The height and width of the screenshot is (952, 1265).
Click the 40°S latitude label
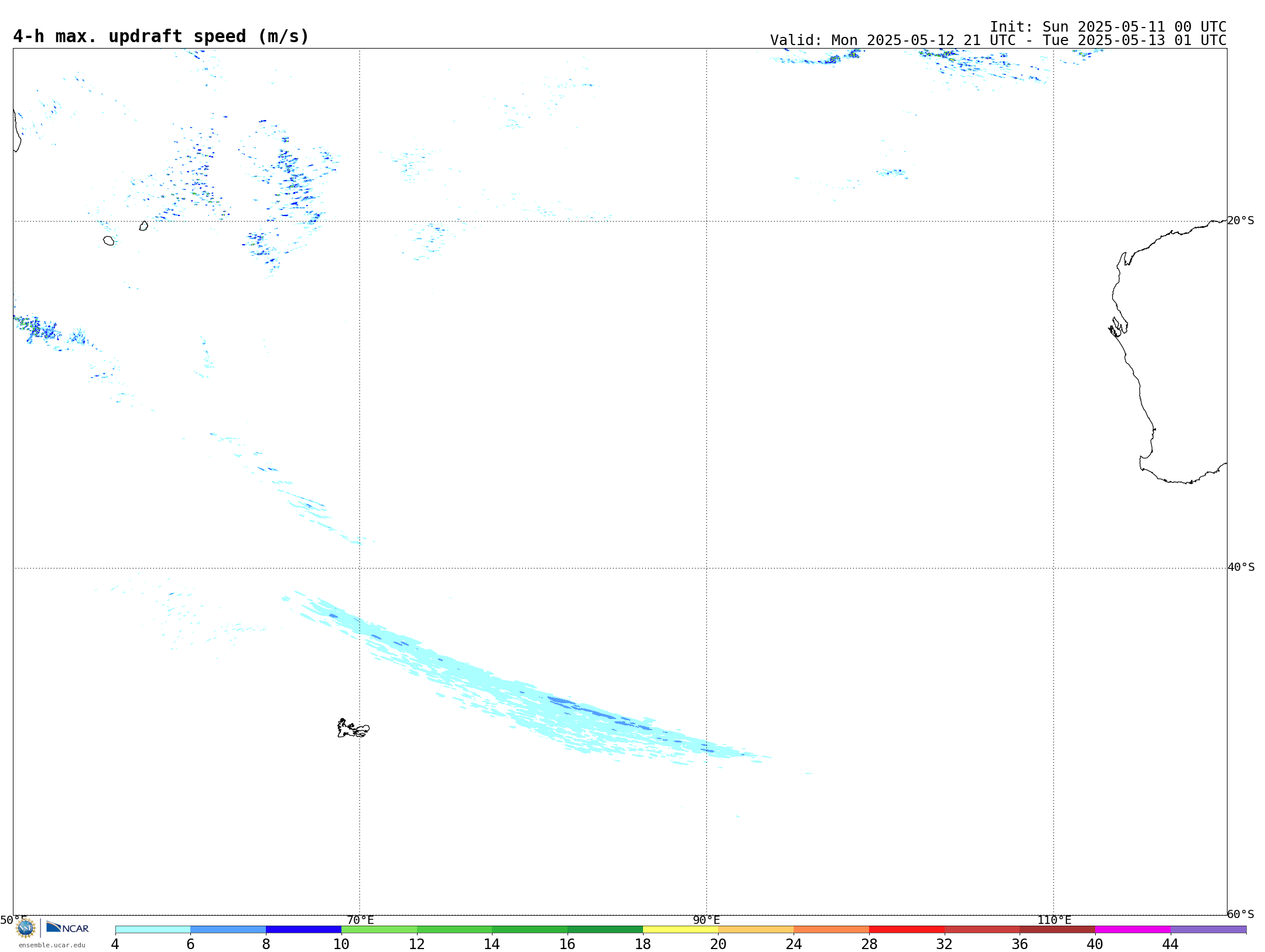pos(1241,567)
